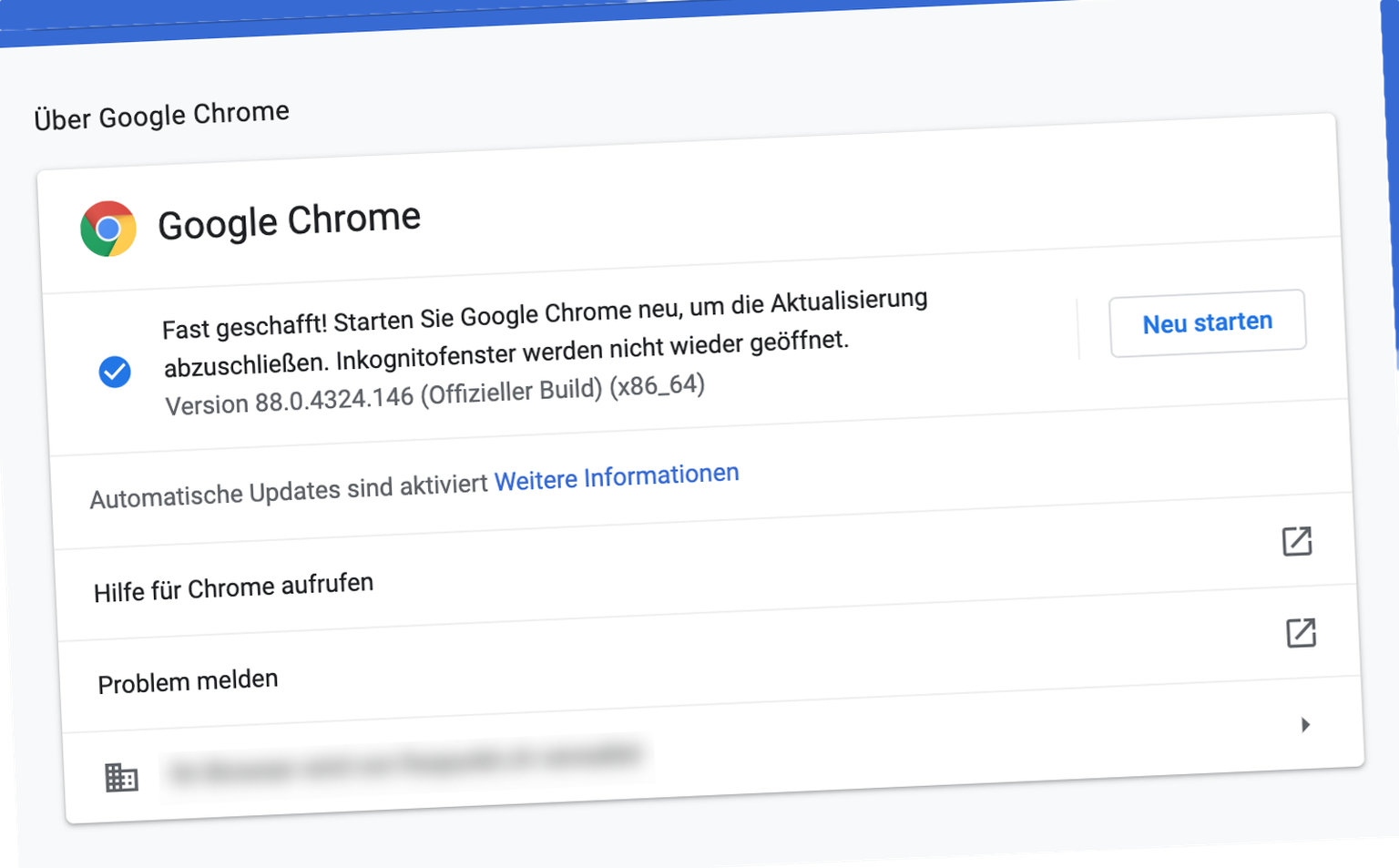
Task: Click the Version 88.0.4324.146 text
Action: click(434, 395)
